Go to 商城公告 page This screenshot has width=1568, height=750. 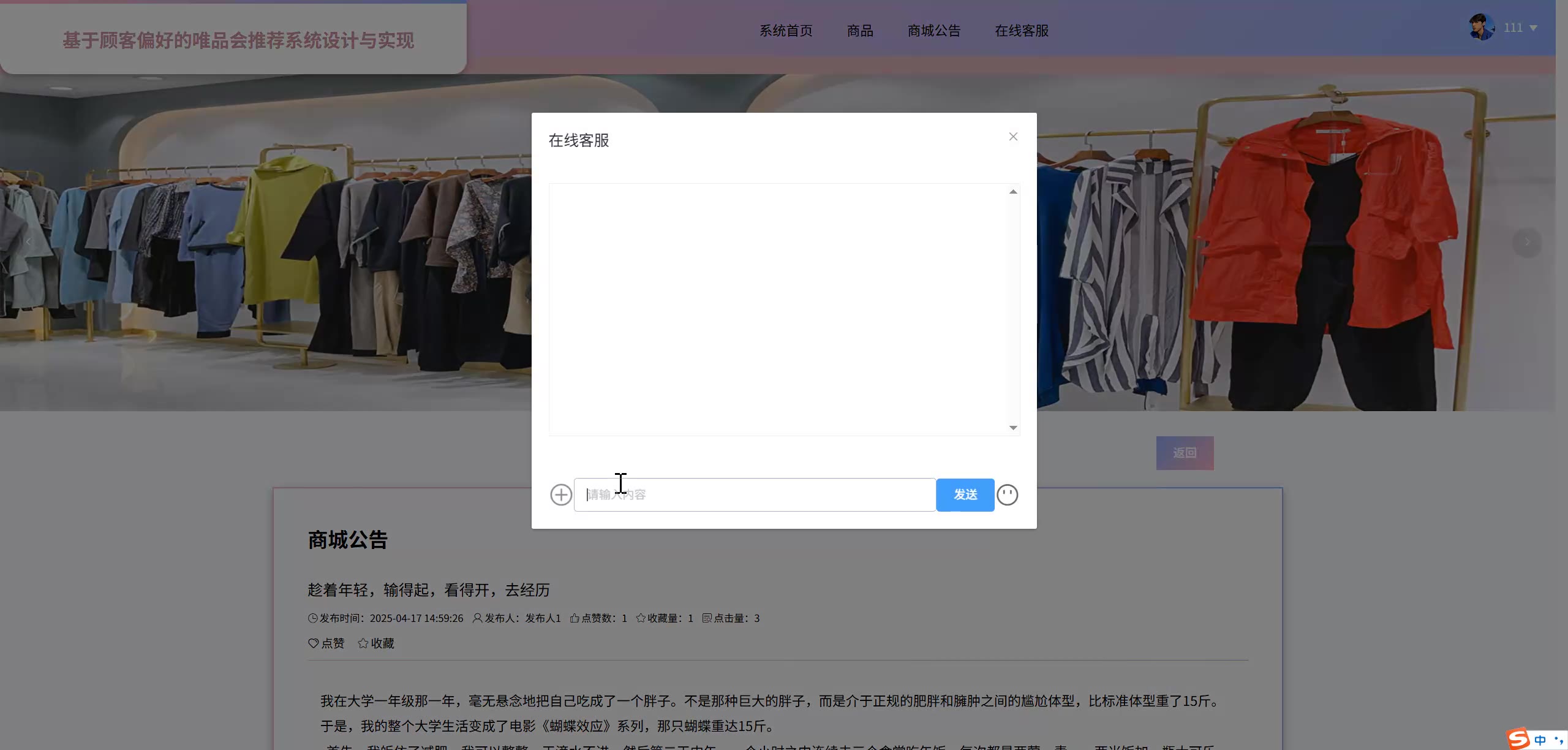coord(934,31)
